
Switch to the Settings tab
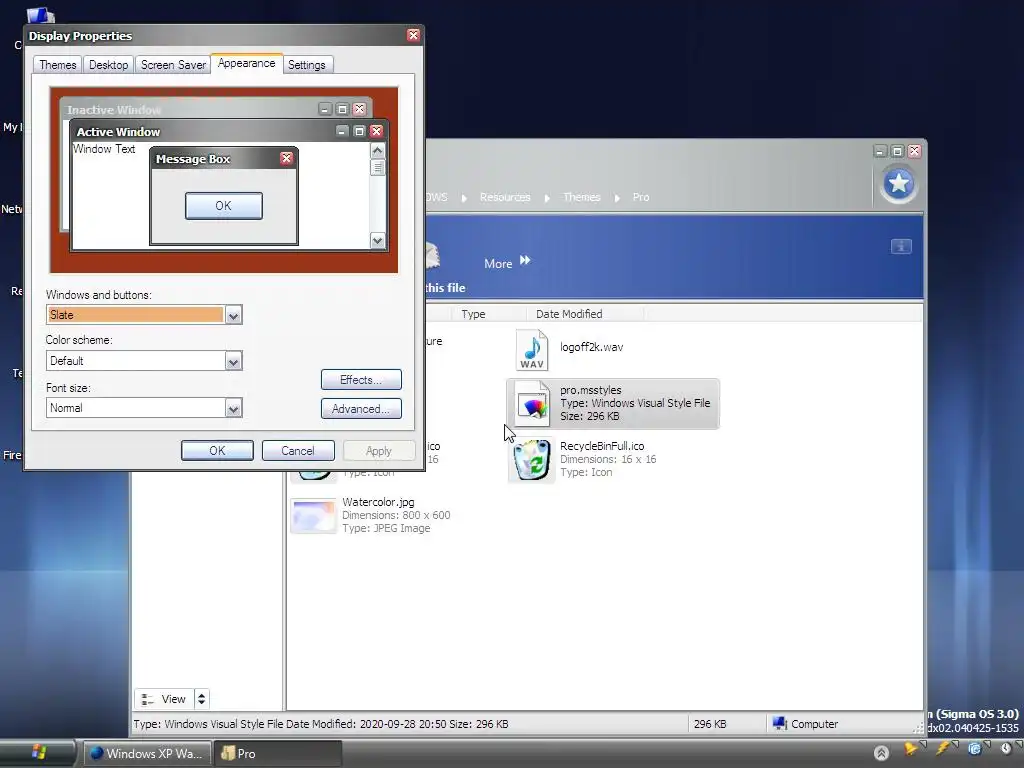(307, 65)
